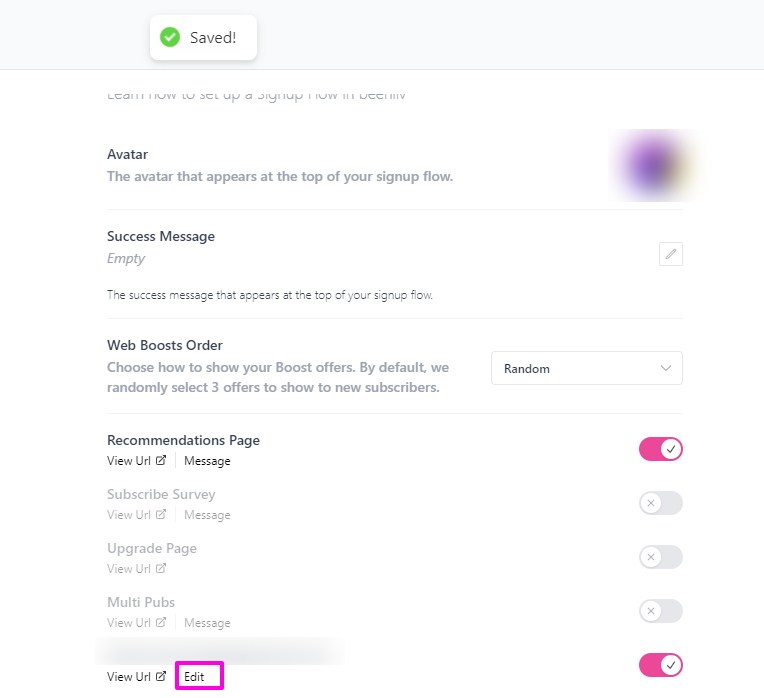The image size is (764, 698).
Task: Open Subscribe Survey Message link
Action: pyautogui.click(x=207, y=515)
